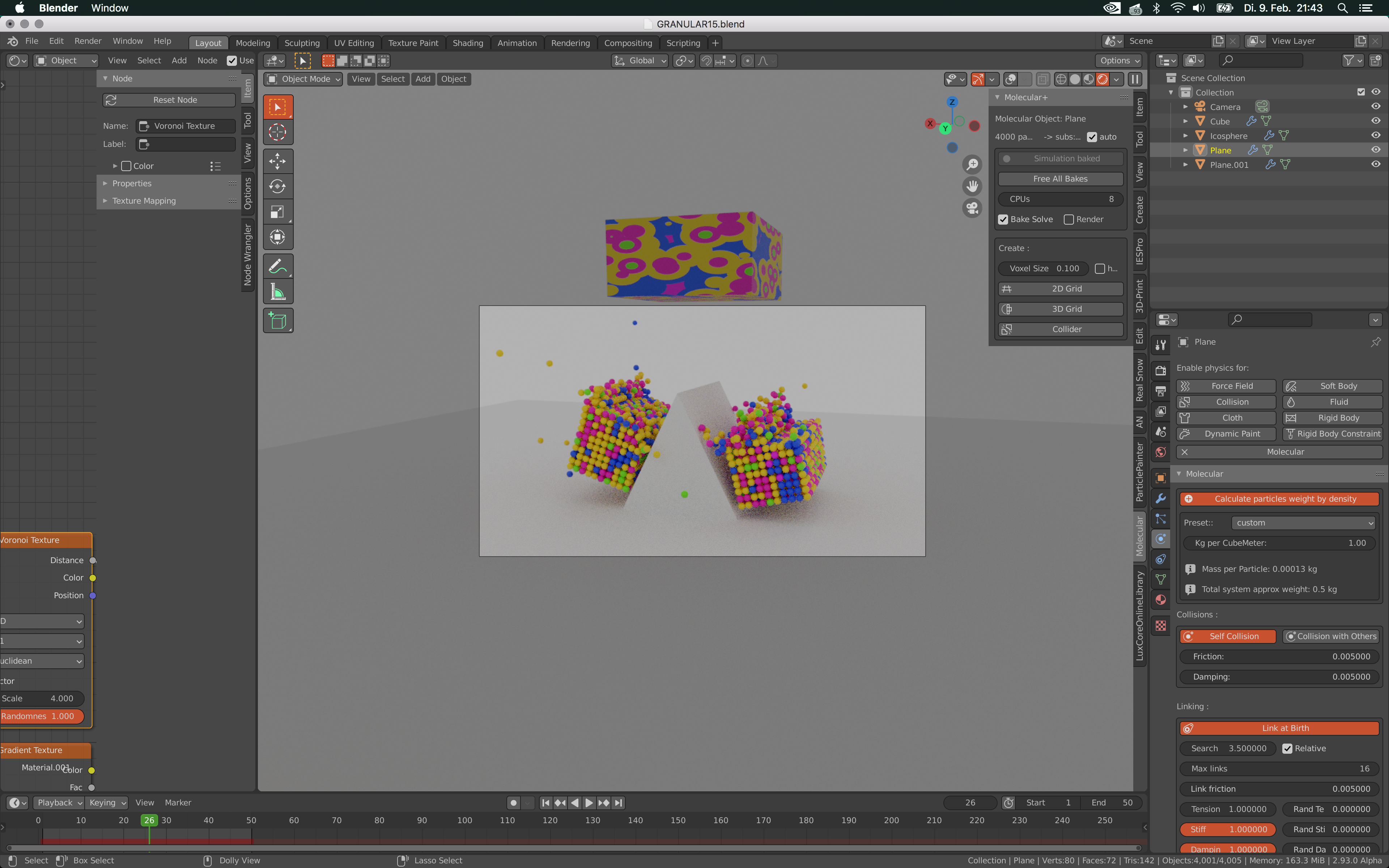Open the Object Mode dropdown
This screenshot has height=868, width=1389.
pyautogui.click(x=302, y=78)
